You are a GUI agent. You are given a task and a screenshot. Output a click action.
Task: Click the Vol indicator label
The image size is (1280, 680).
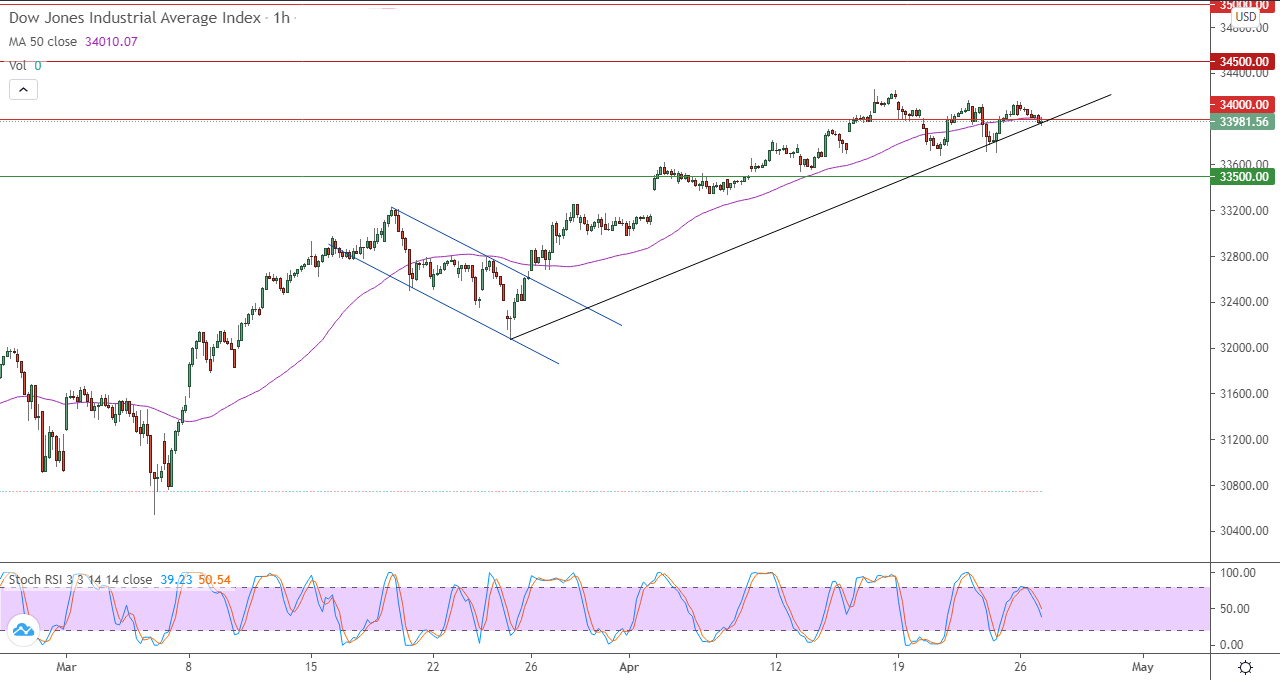coord(17,65)
